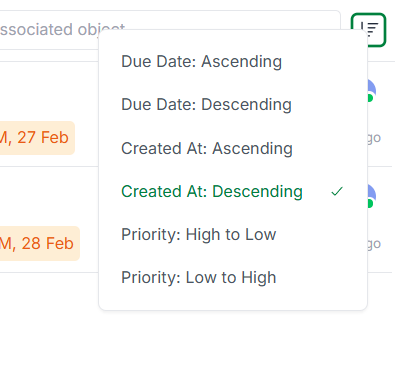Open the 28 Feb due date badge
395x379 pixels.
coord(40,243)
